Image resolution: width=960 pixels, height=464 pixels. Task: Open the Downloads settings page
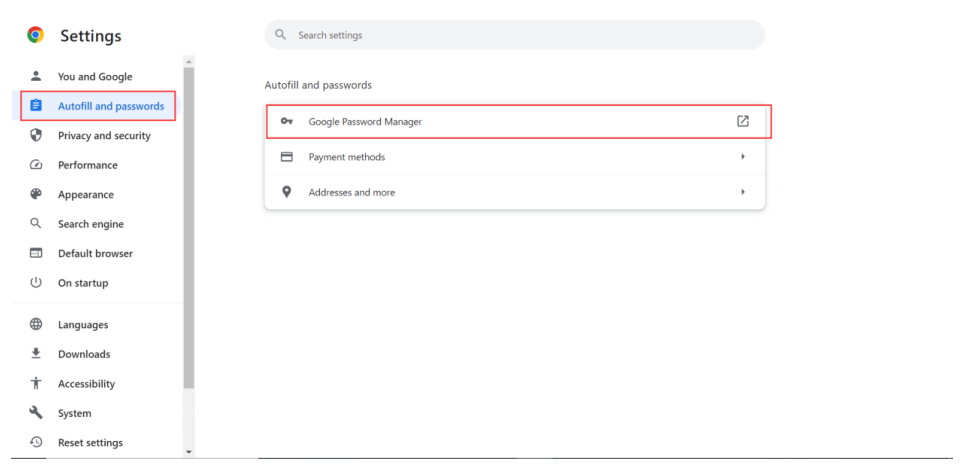tap(84, 354)
